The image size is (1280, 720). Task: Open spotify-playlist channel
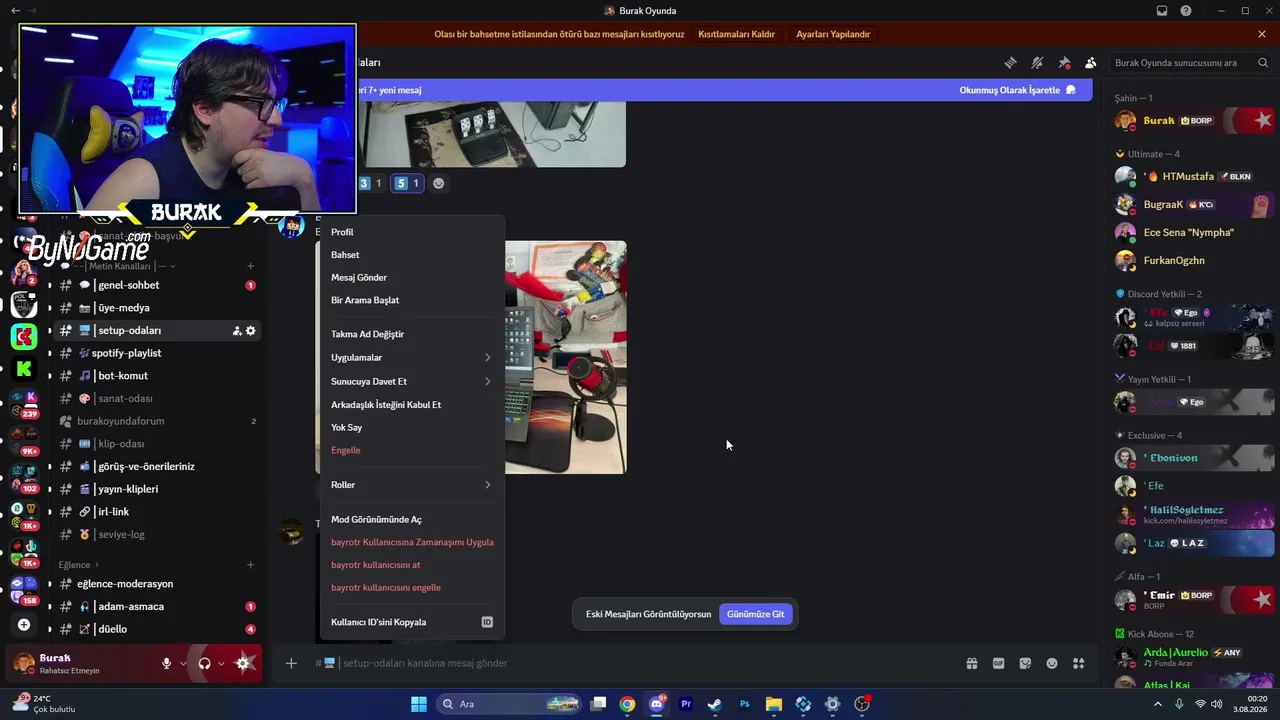[157, 353]
